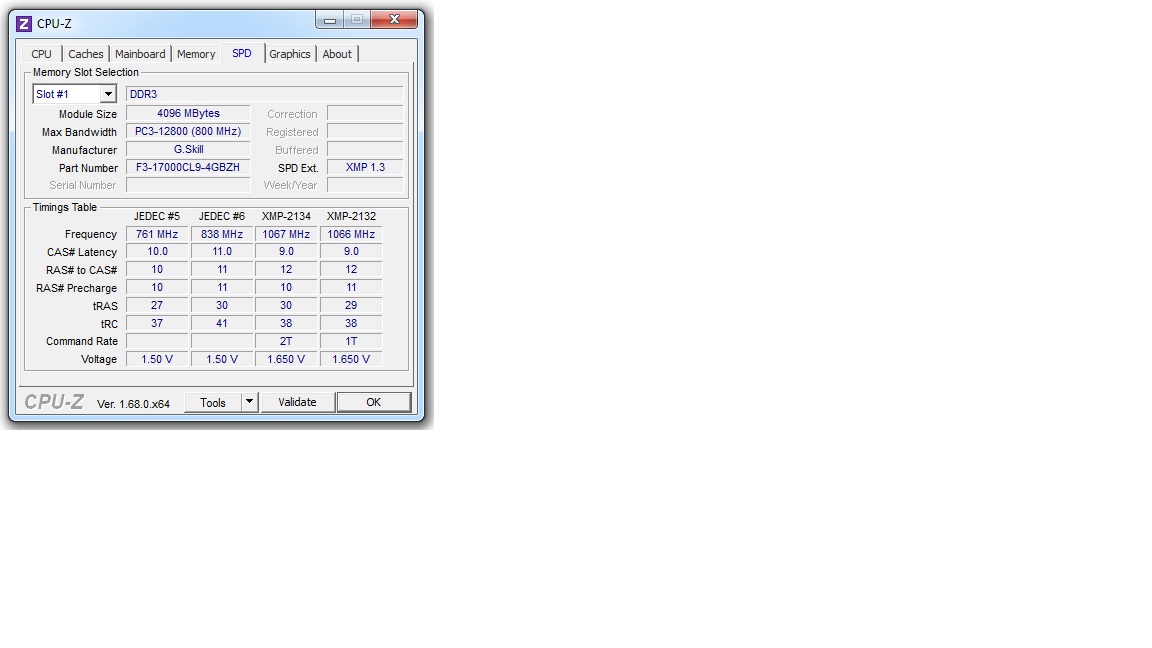Click the JEDEC #5 column header
This screenshot has width=1152, height=648.
pos(156,216)
